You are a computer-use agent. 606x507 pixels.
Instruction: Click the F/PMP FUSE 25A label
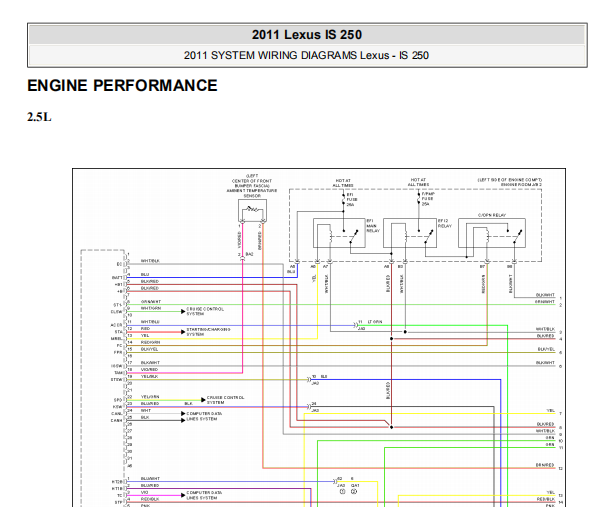(428, 199)
